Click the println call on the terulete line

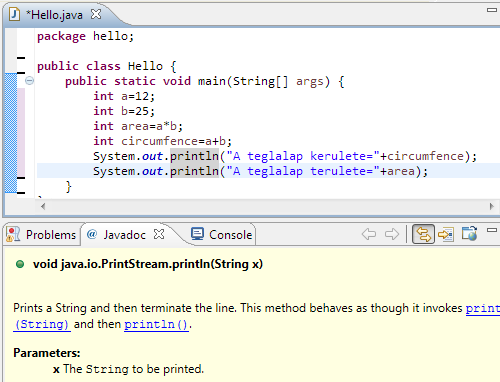(194, 171)
